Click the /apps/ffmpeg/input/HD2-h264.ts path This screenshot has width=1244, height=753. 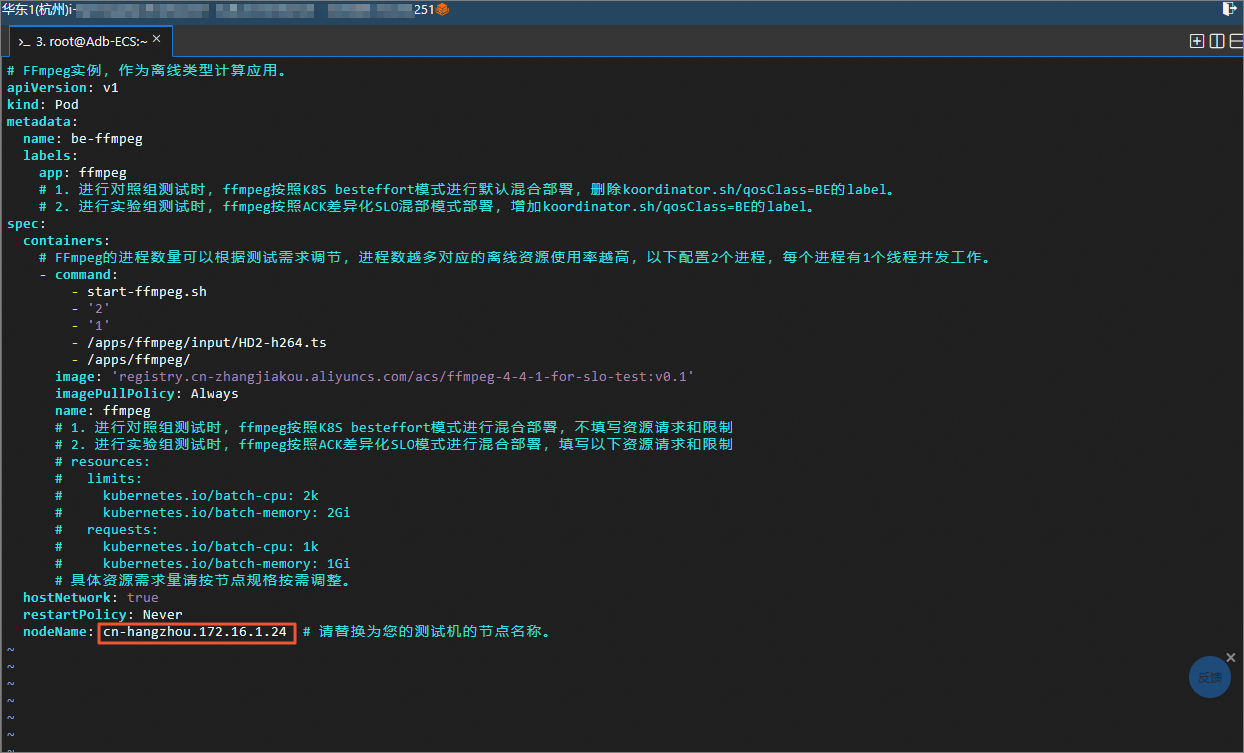[206, 342]
